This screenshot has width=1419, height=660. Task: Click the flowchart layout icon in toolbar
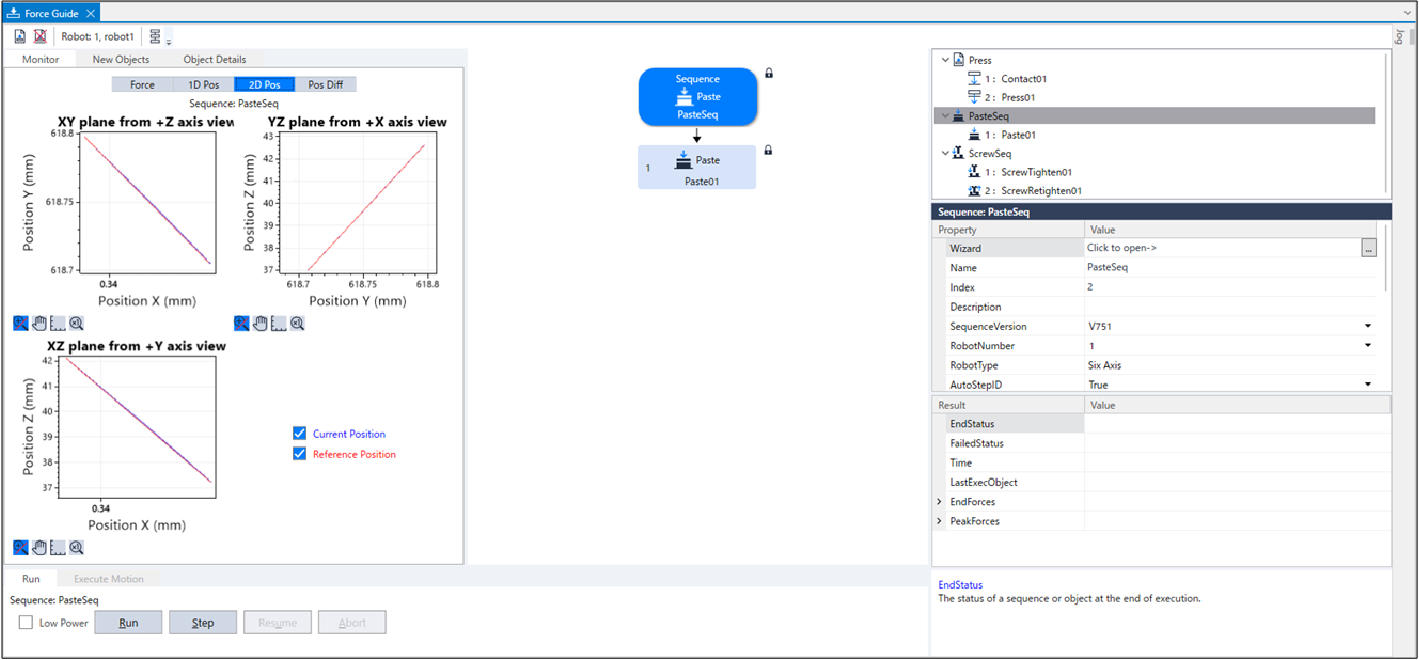click(155, 37)
